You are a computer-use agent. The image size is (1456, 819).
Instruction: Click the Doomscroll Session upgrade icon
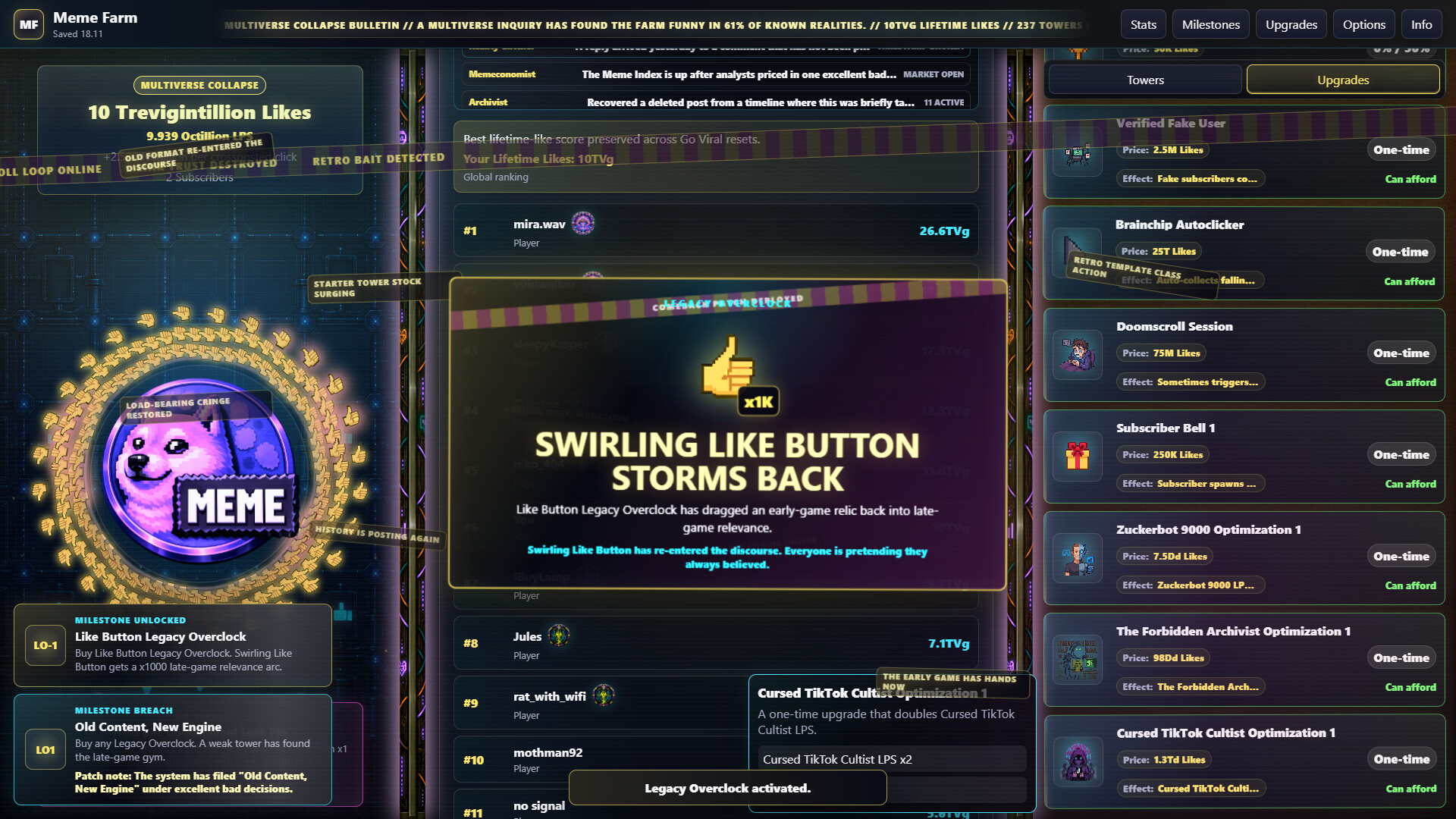[1078, 355]
